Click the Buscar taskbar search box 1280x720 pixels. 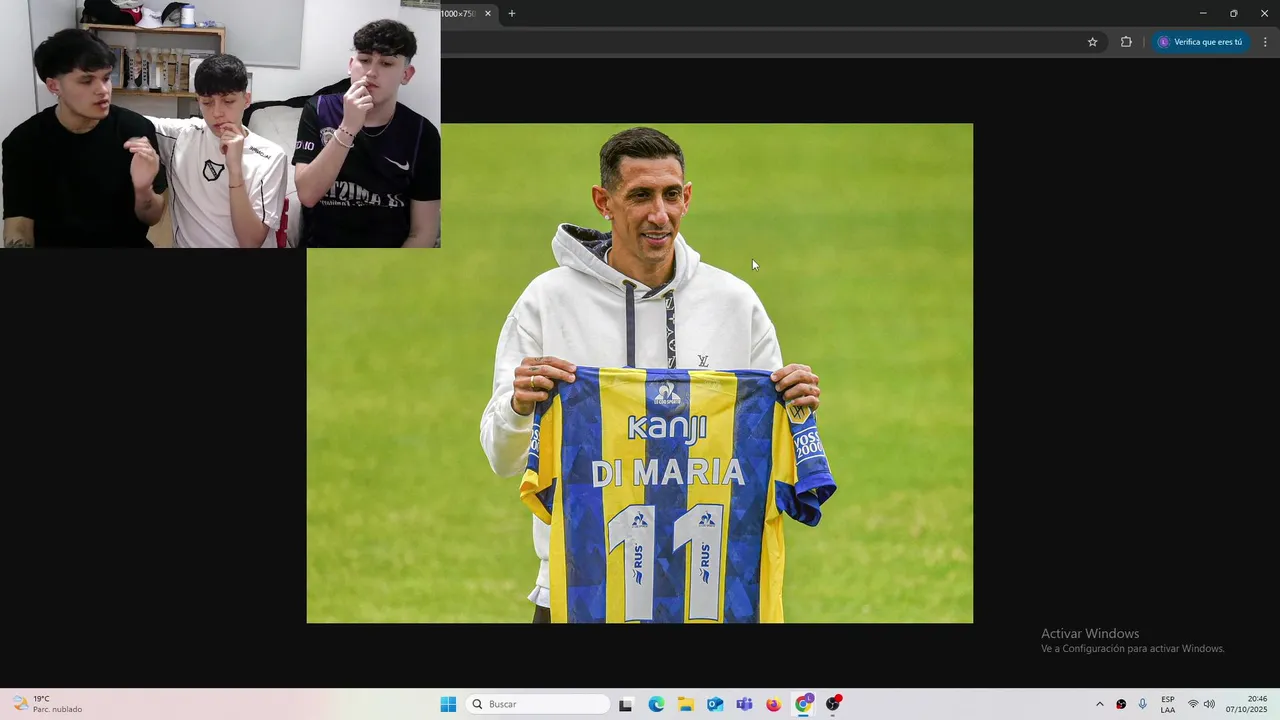point(539,704)
